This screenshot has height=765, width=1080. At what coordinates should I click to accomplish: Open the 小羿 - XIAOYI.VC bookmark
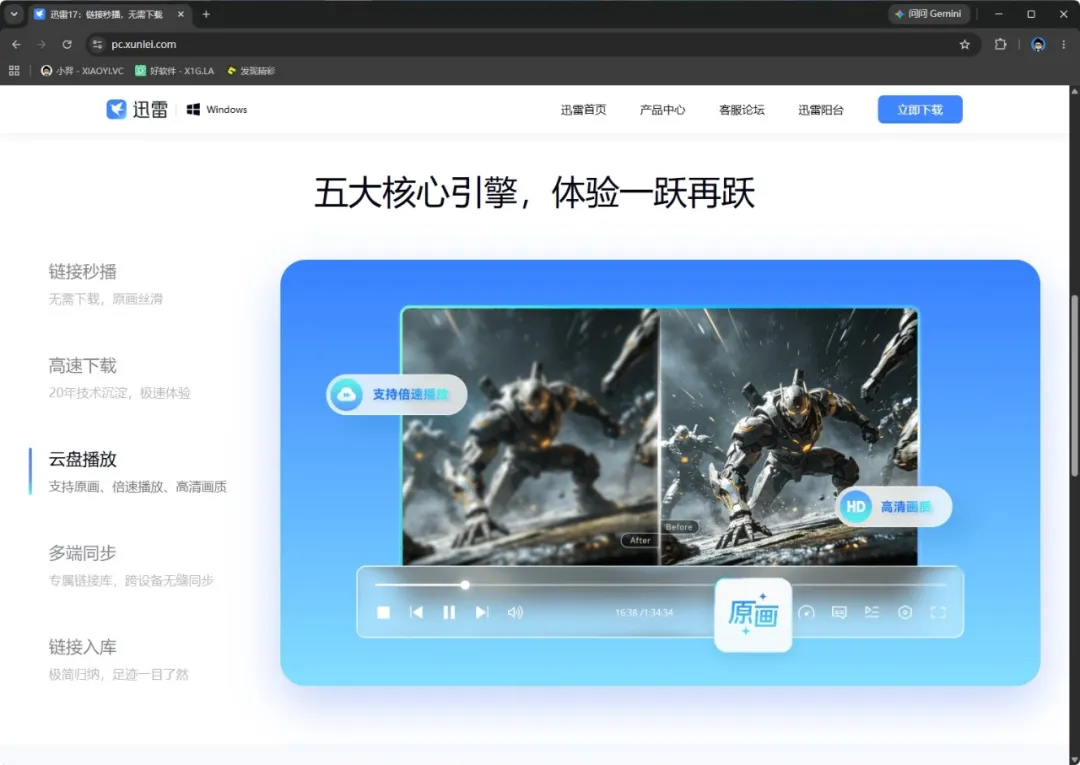point(82,70)
